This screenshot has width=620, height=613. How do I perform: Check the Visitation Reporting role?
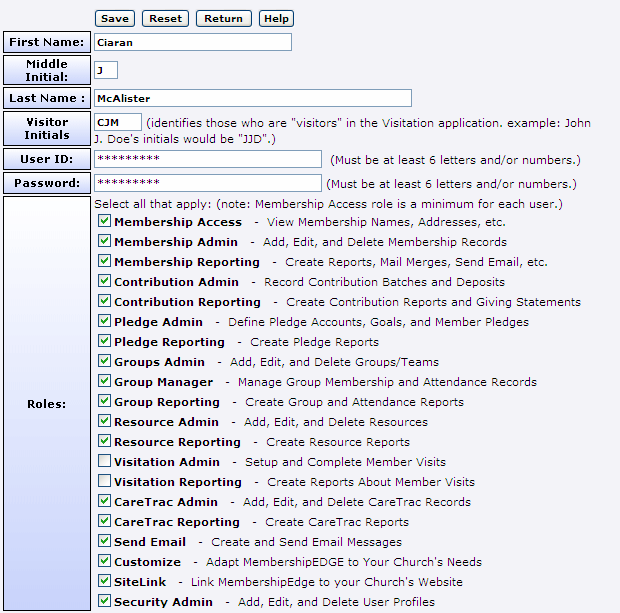click(105, 481)
